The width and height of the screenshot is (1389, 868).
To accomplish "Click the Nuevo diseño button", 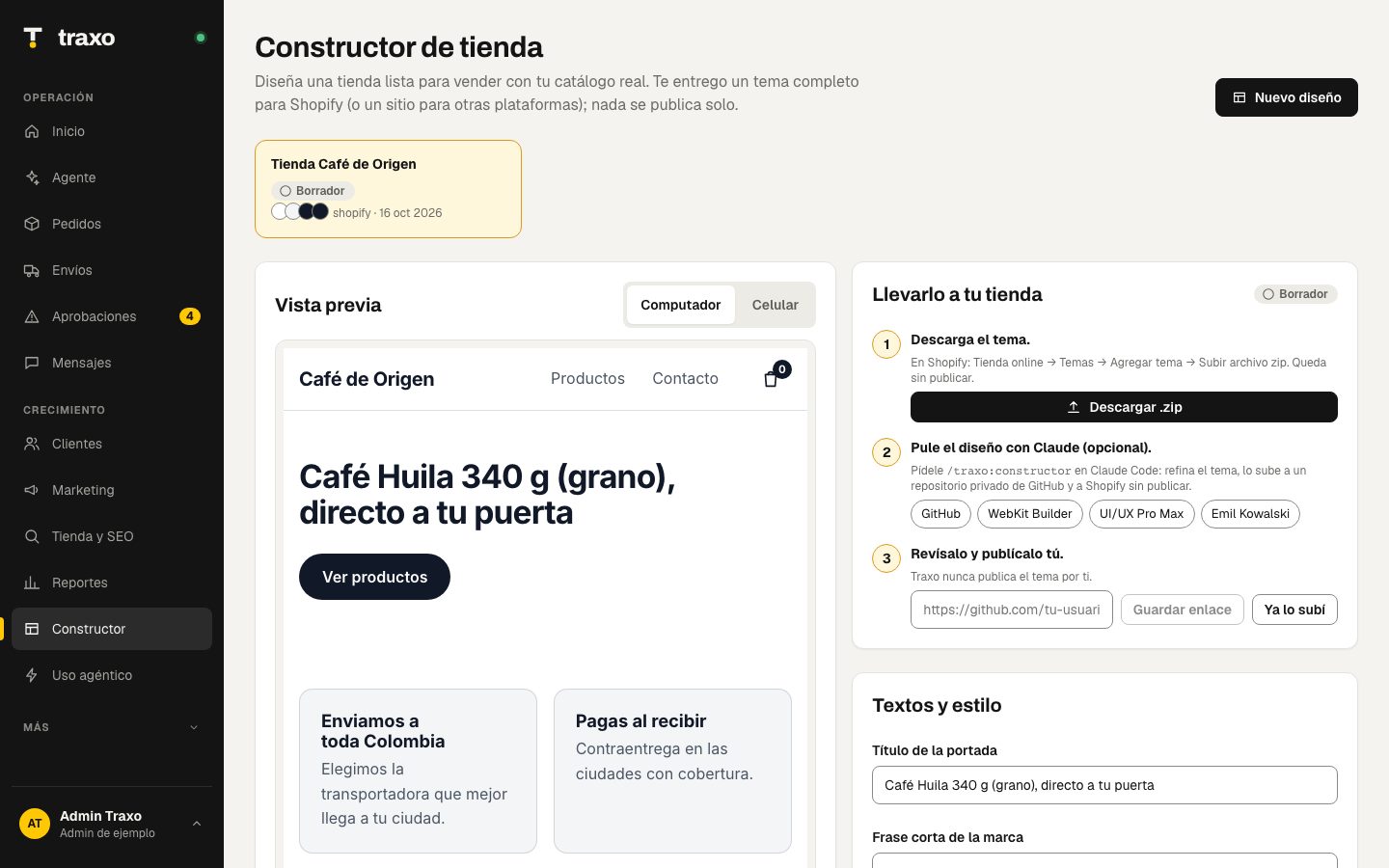I will coord(1287,97).
